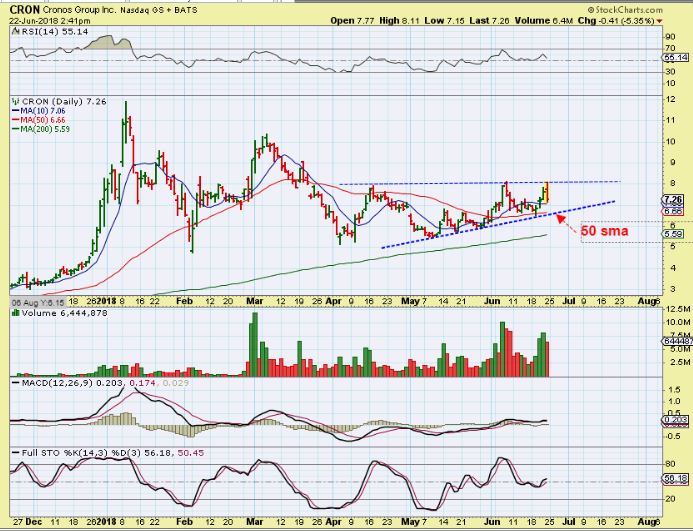Click the line marker before Full STO label
The height and width of the screenshot is (531, 693).
(16, 453)
